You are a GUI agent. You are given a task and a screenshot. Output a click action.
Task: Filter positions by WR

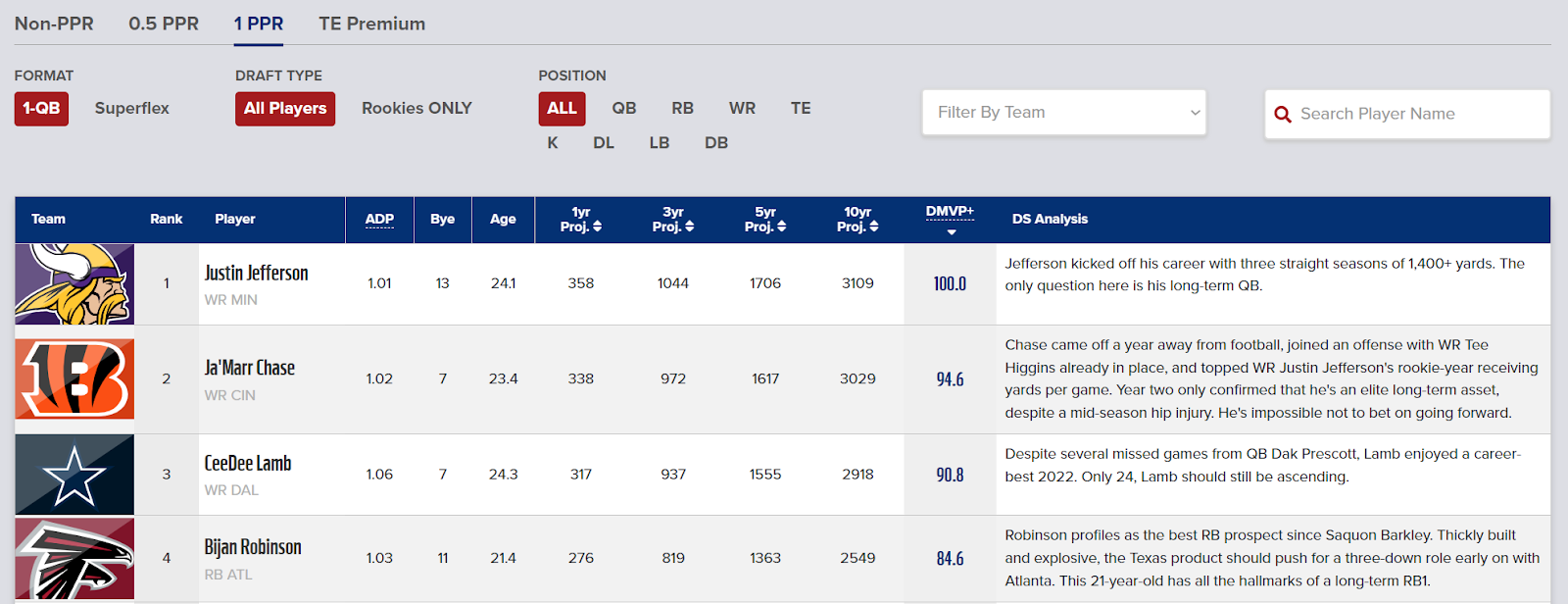pyautogui.click(x=743, y=109)
